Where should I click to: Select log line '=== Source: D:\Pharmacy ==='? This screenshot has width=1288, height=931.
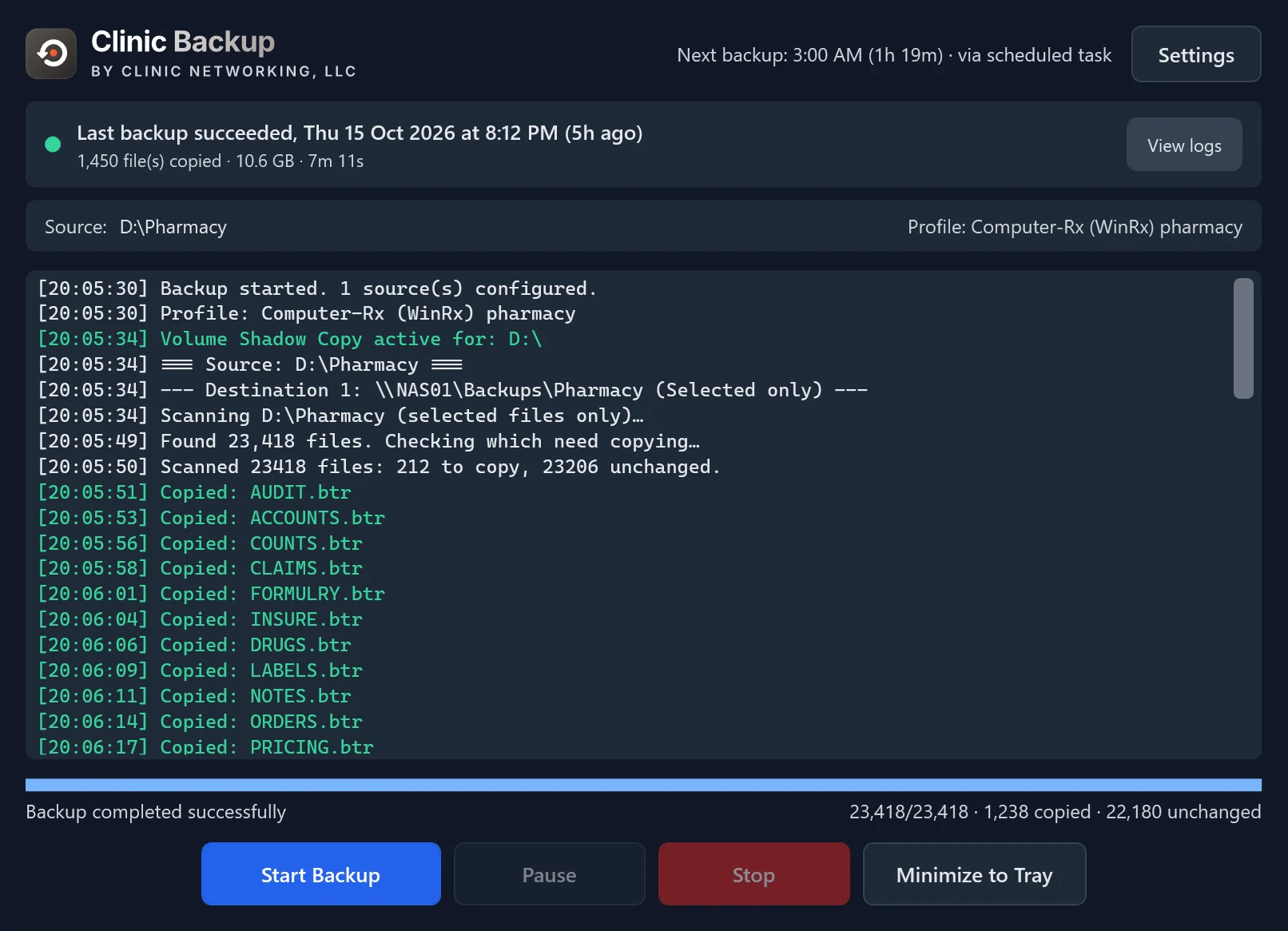(x=250, y=364)
